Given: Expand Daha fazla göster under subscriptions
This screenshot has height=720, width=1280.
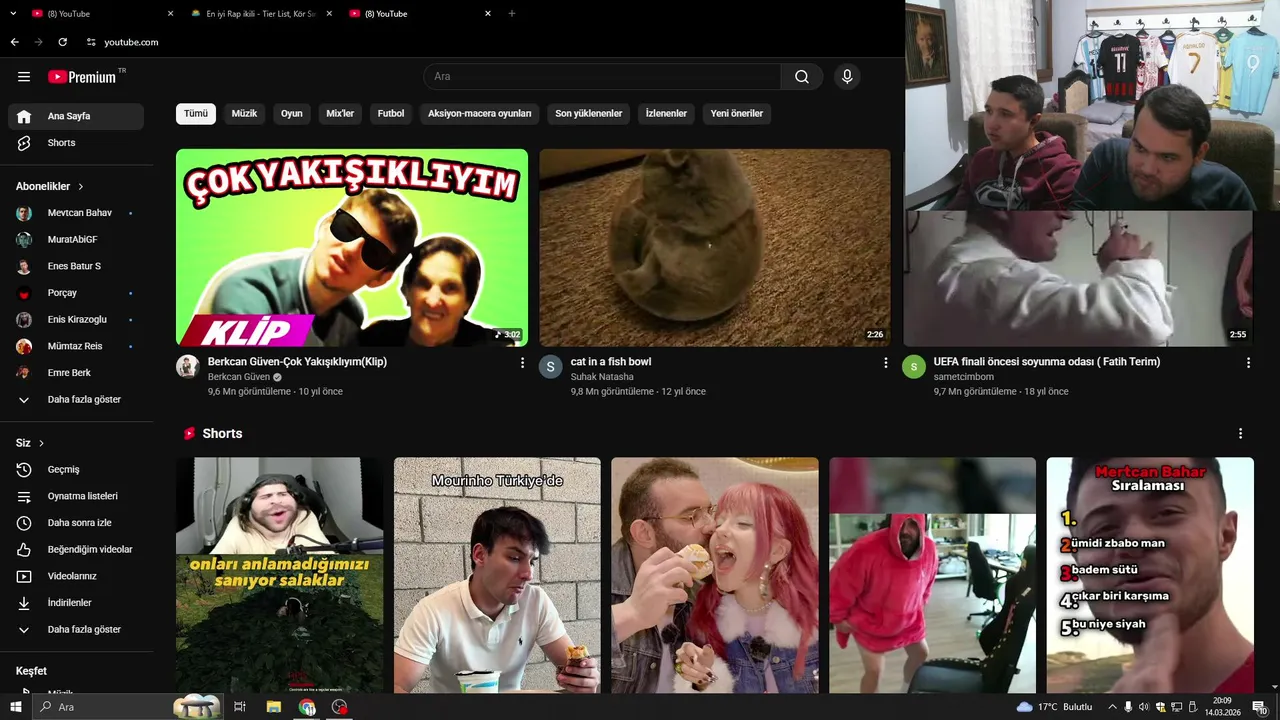Looking at the screenshot, I should point(76,400).
